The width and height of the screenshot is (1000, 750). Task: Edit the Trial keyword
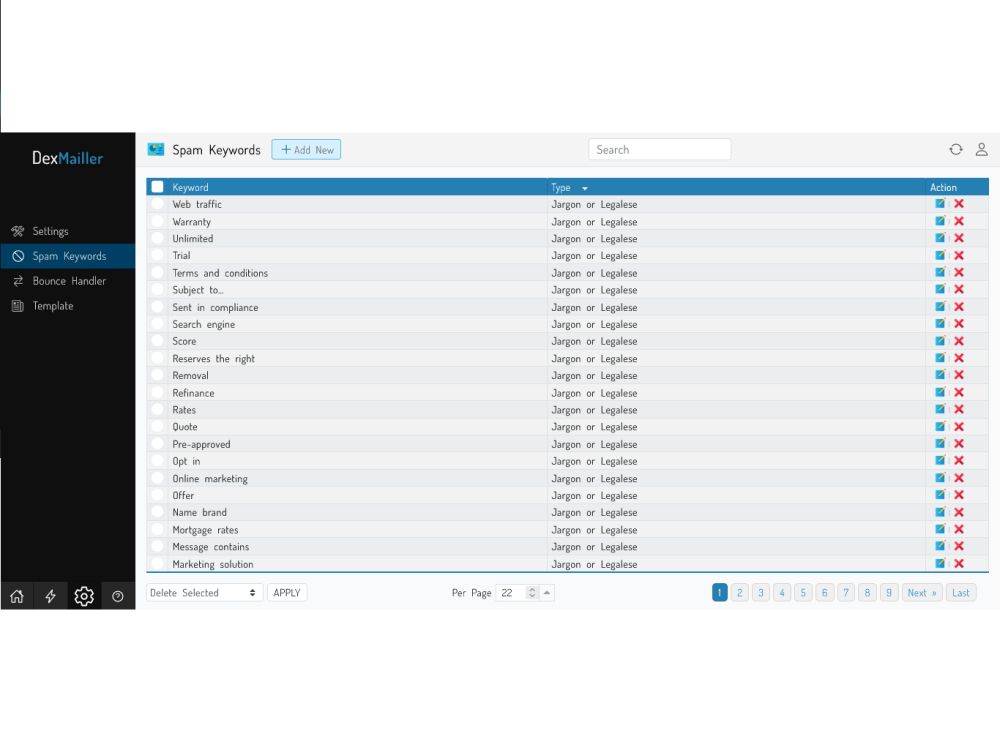click(x=940, y=255)
